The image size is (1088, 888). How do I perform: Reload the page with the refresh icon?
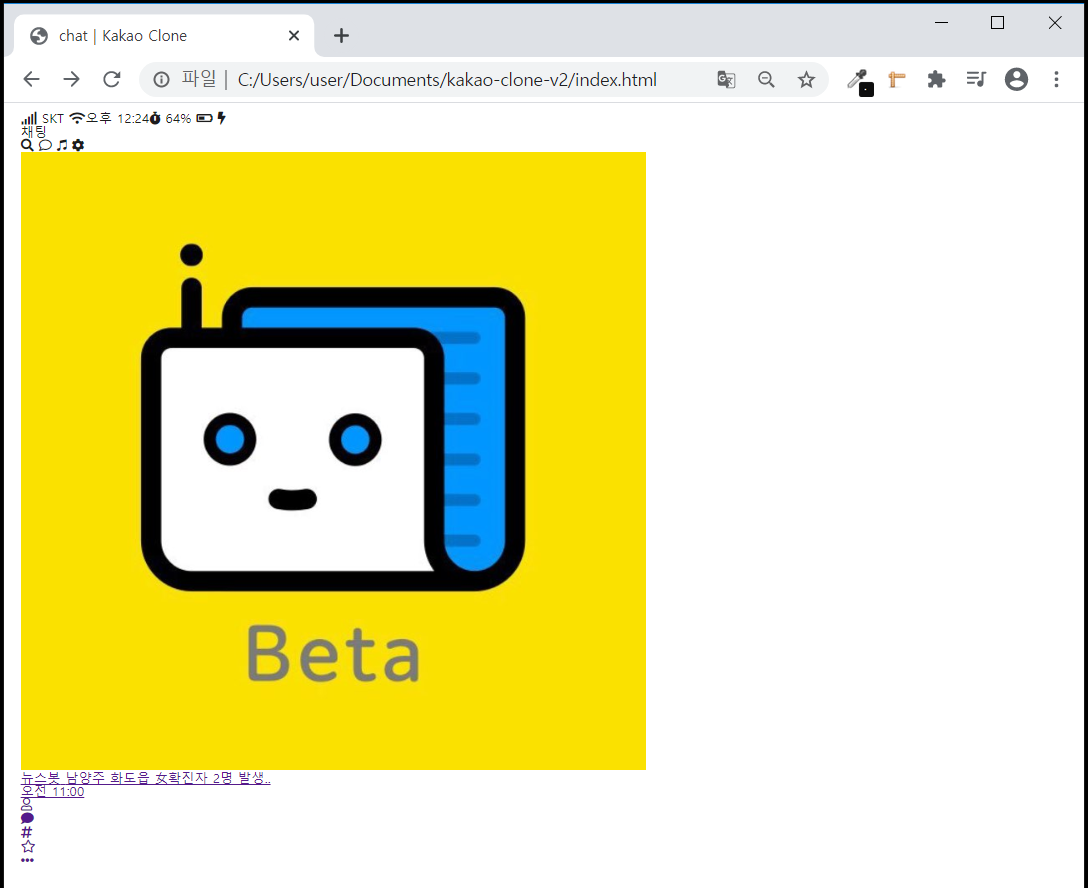(112, 79)
